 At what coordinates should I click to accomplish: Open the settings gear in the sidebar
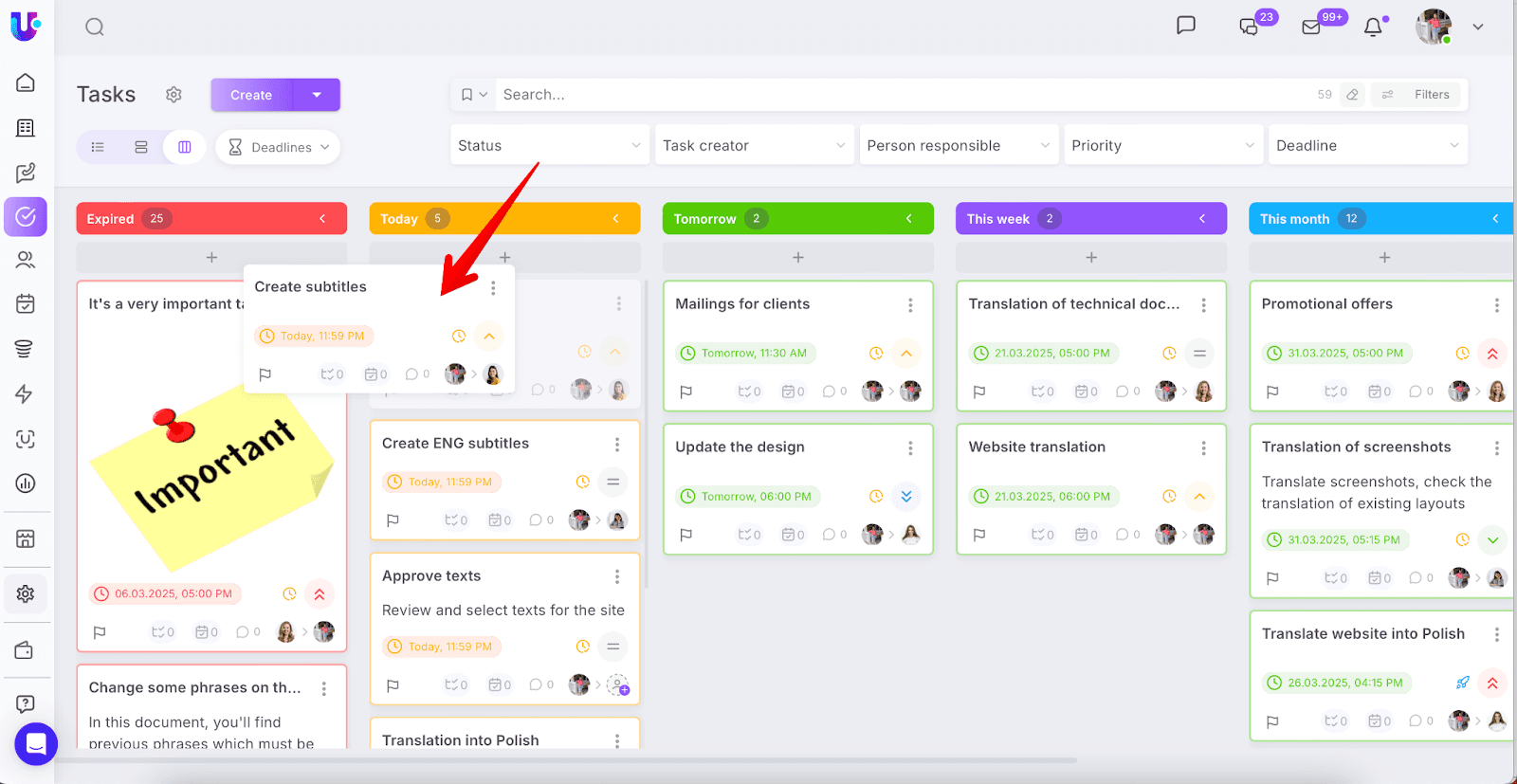tap(26, 593)
